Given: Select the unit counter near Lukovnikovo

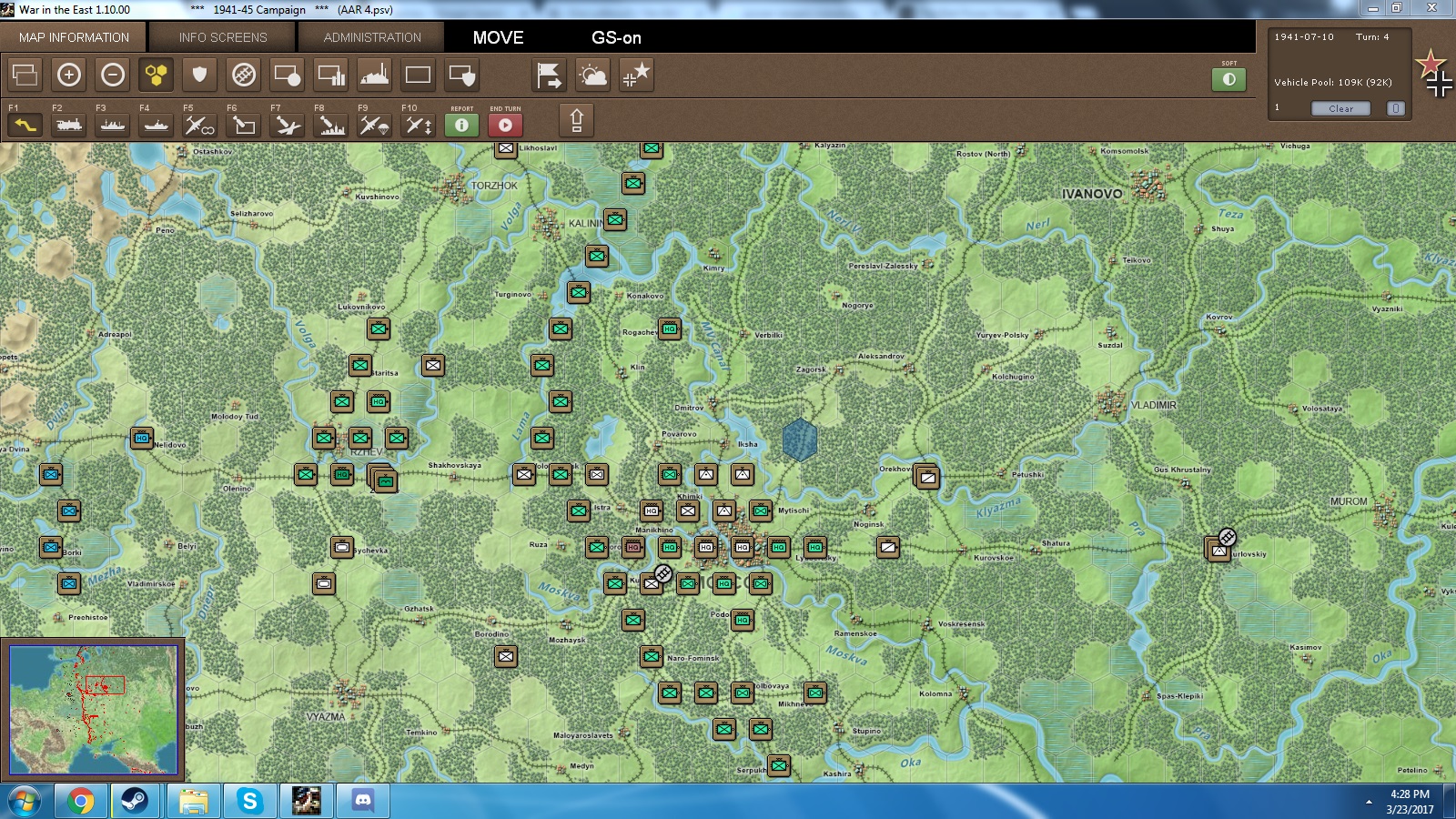Looking at the screenshot, I should point(379,329).
